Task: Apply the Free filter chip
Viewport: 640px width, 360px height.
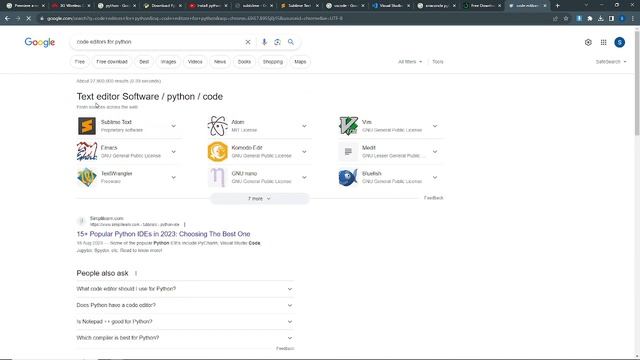Action: click(x=80, y=62)
